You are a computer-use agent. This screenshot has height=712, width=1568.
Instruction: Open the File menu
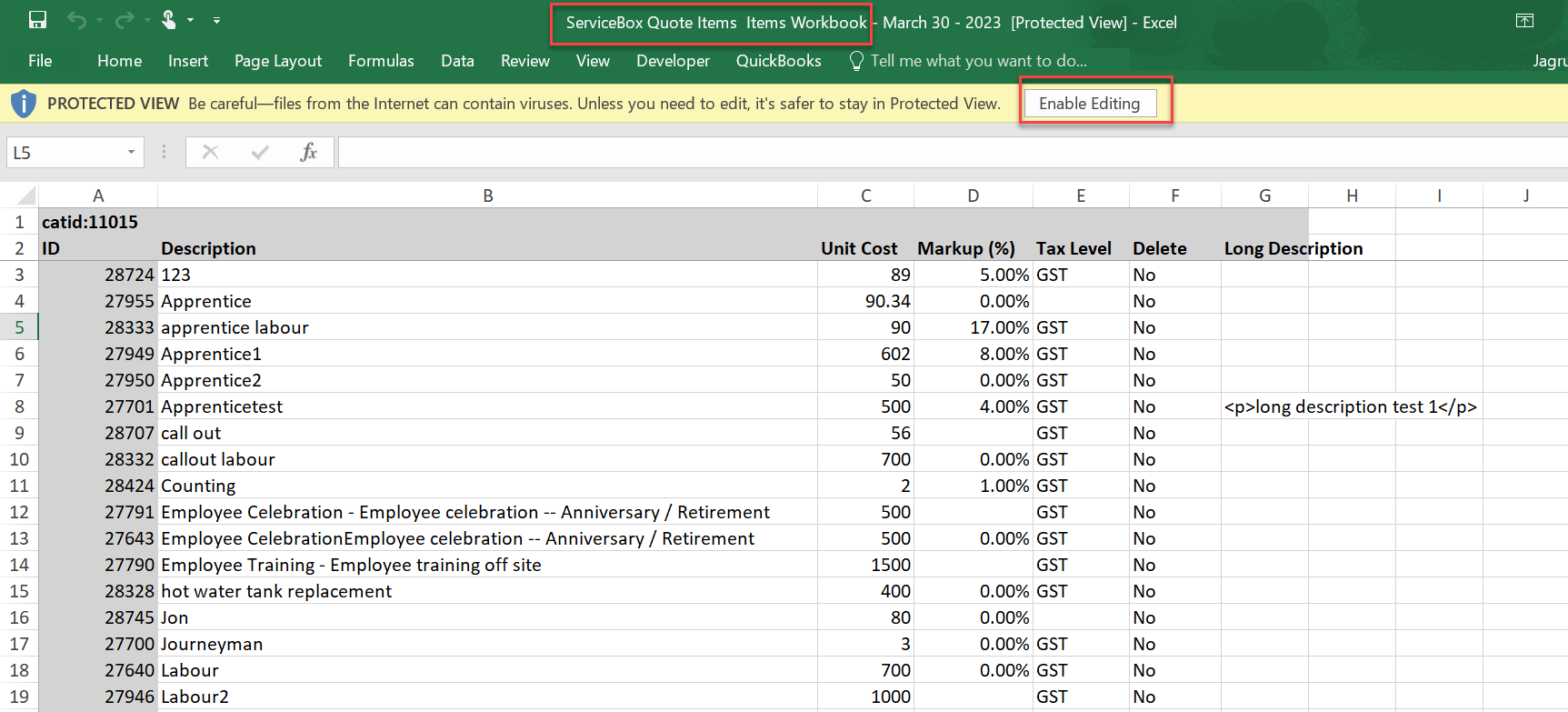click(x=40, y=61)
